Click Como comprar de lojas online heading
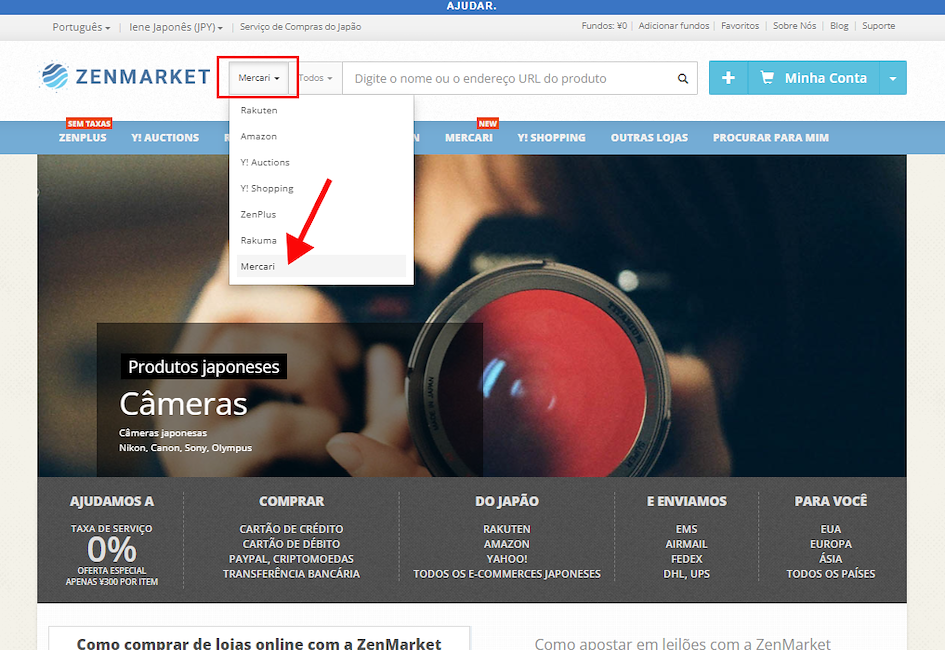The width and height of the screenshot is (945, 650). (x=259, y=643)
